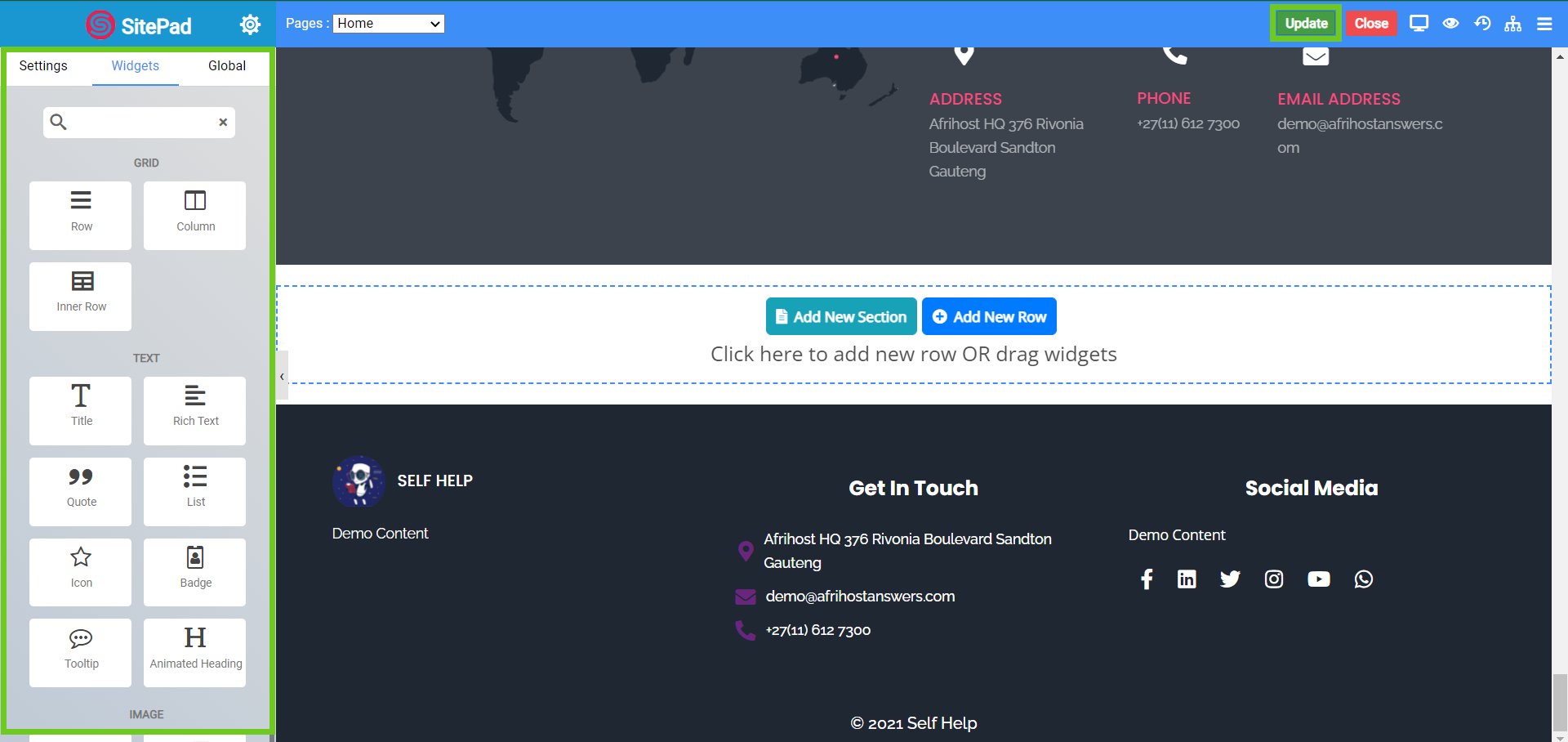Click the Add New Section button
The width and height of the screenshot is (1568, 742).
(841, 316)
